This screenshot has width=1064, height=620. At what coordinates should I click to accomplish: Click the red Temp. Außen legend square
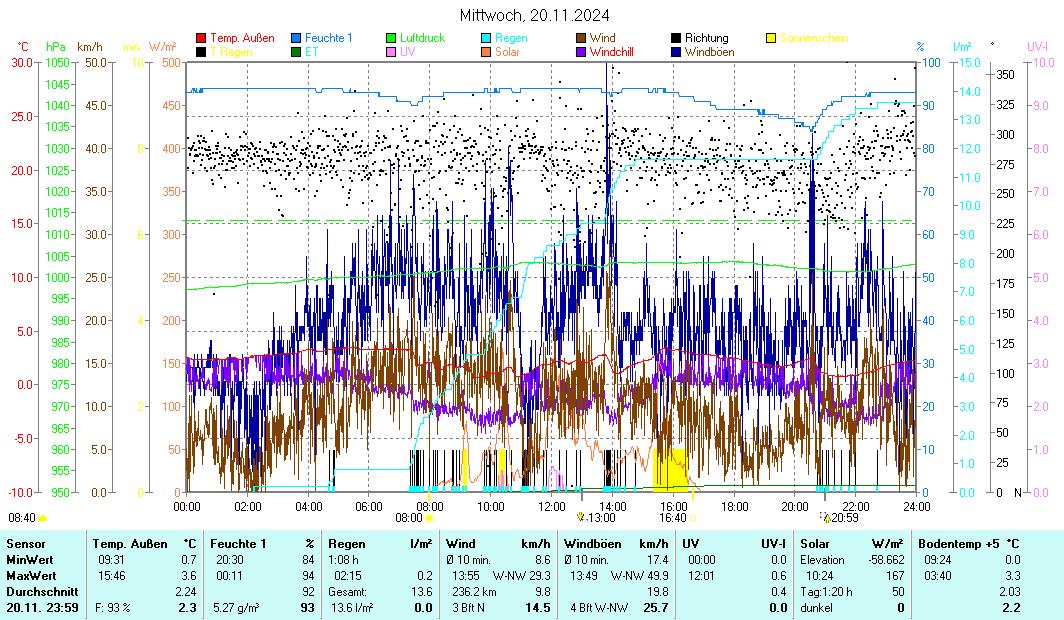click(201, 38)
